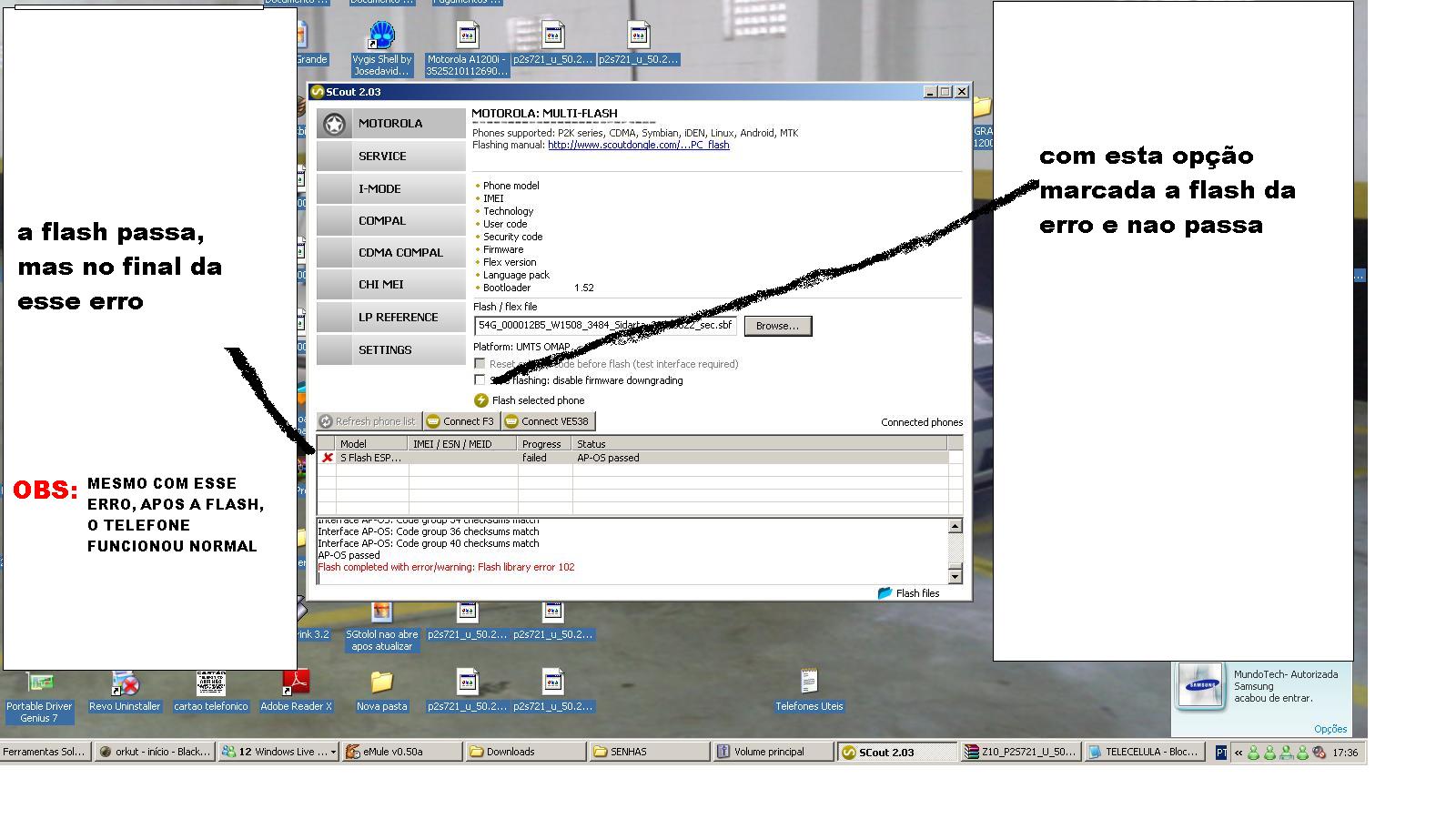Switch to TELECELULA Notepad taskbar button
Viewport: 1456px width, 819px height.
1145,752
